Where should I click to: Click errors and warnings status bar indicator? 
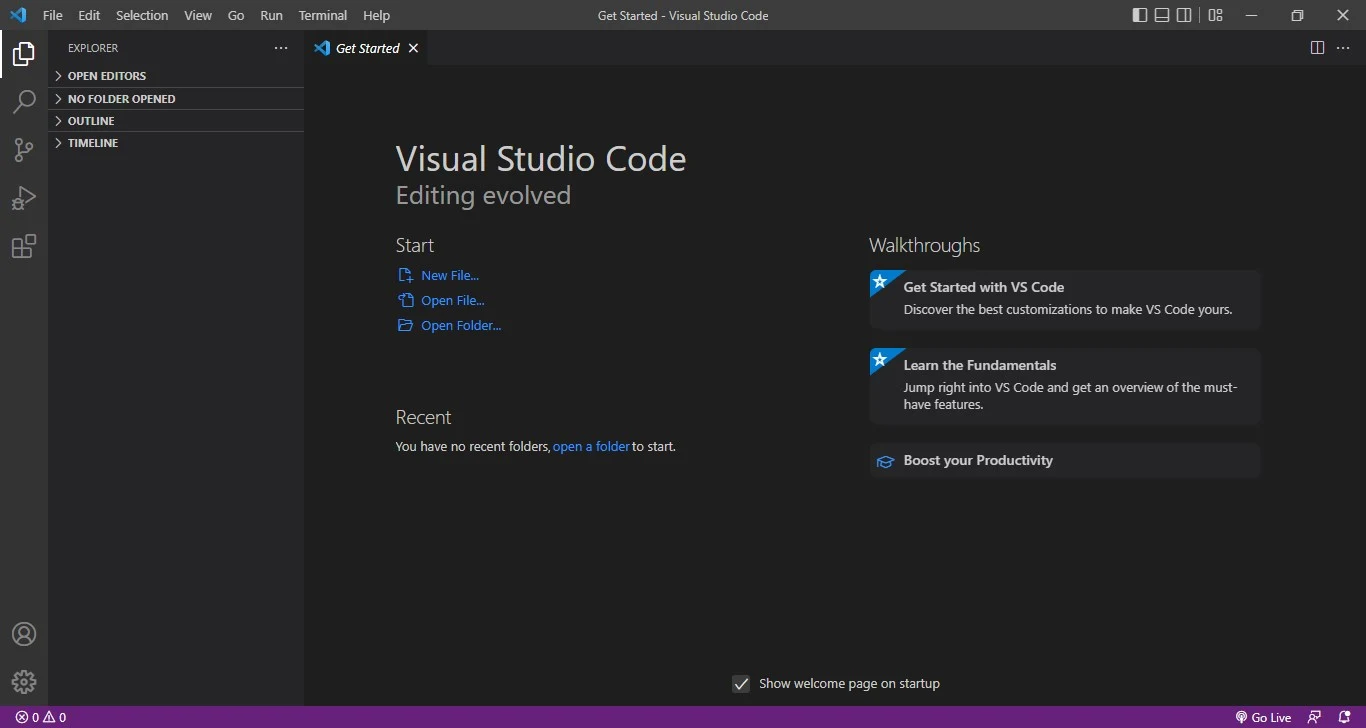pyautogui.click(x=40, y=717)
